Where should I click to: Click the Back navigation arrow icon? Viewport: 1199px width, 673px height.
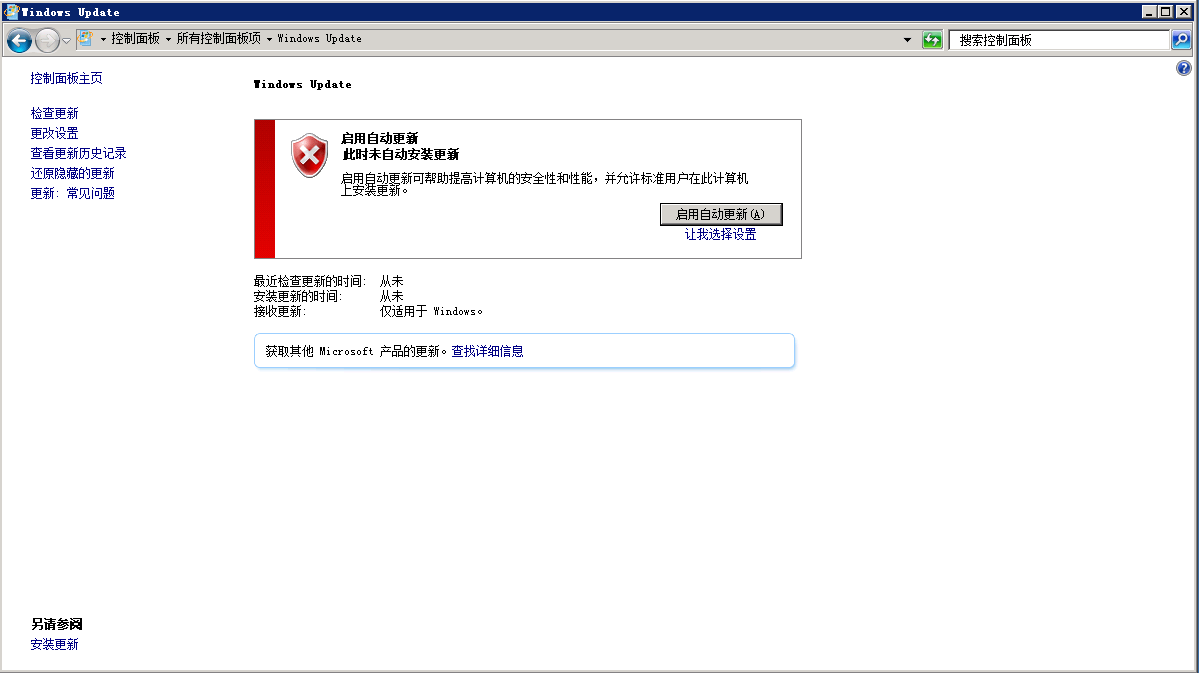(18, 40)
